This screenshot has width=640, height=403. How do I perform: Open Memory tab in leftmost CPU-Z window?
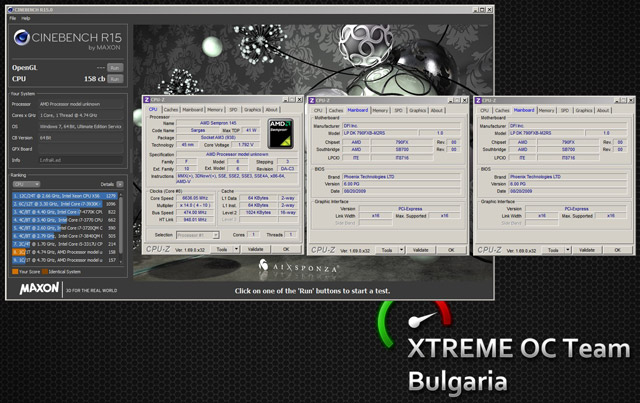tap(215, 110)
